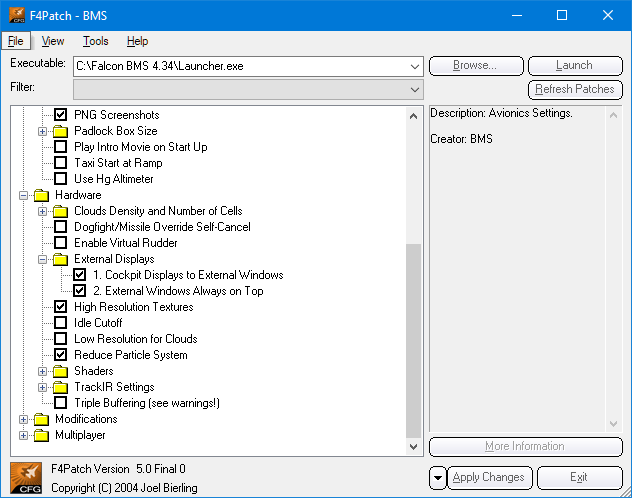Maximize the F4Patch window
Viewport: 632px width, 498px height.
point(562,15)
